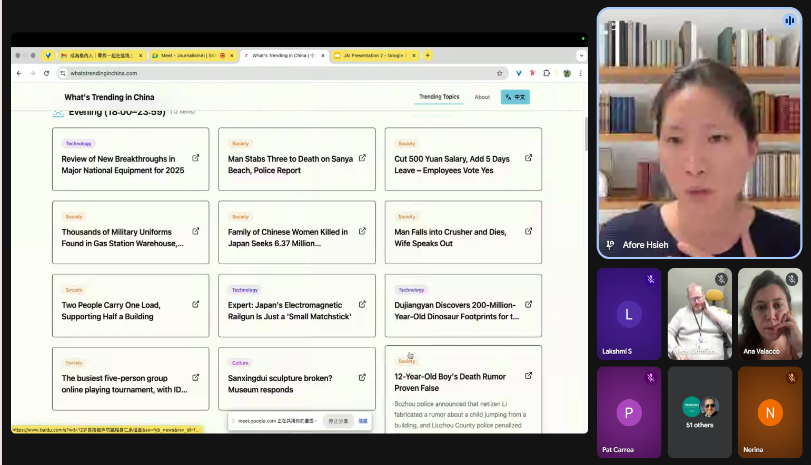Click the browser back arrow
Screen dimensions: 811x465
(x=19, y=73)
